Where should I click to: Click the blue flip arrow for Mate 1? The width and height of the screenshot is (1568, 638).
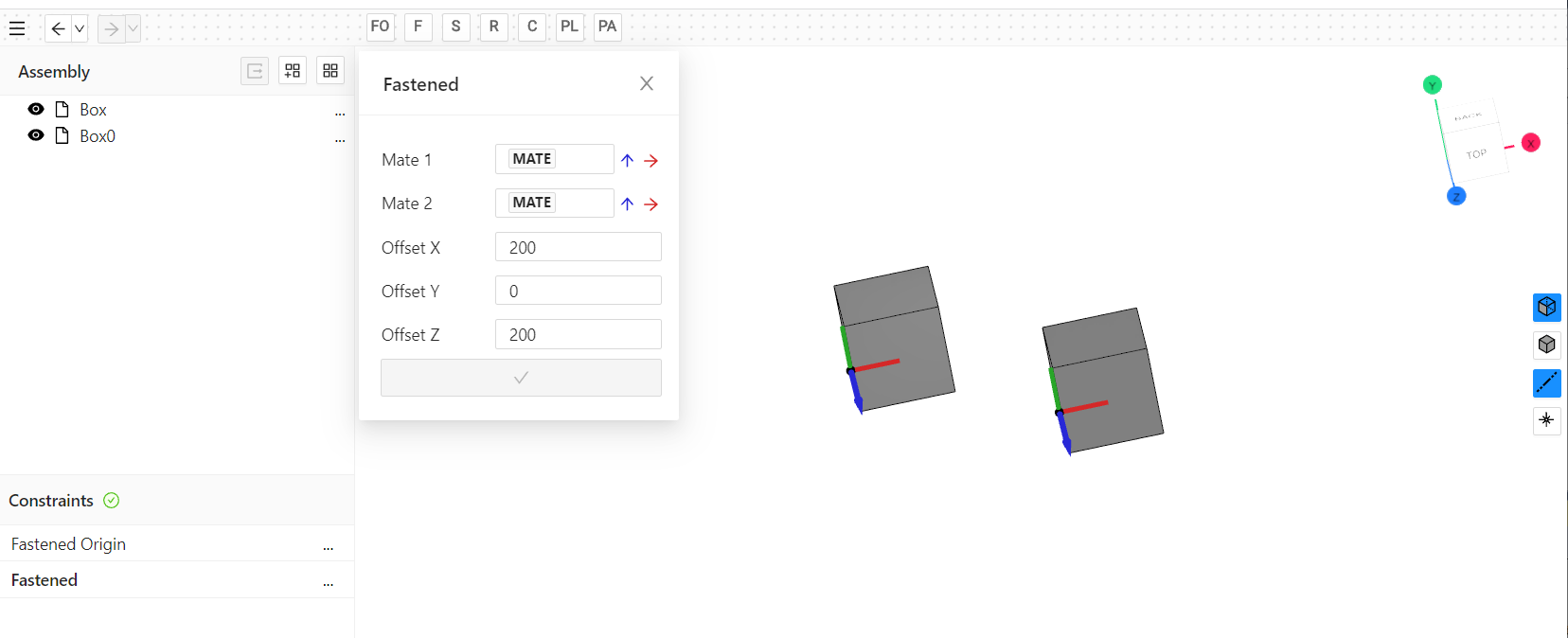(627, 160)
